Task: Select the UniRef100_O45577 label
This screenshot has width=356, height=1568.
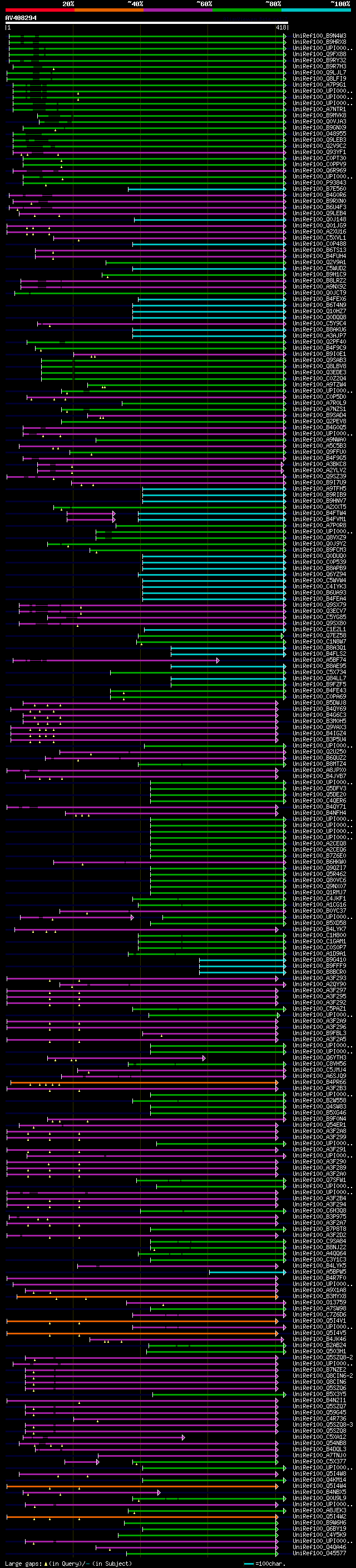Action: click(319, 1553)
